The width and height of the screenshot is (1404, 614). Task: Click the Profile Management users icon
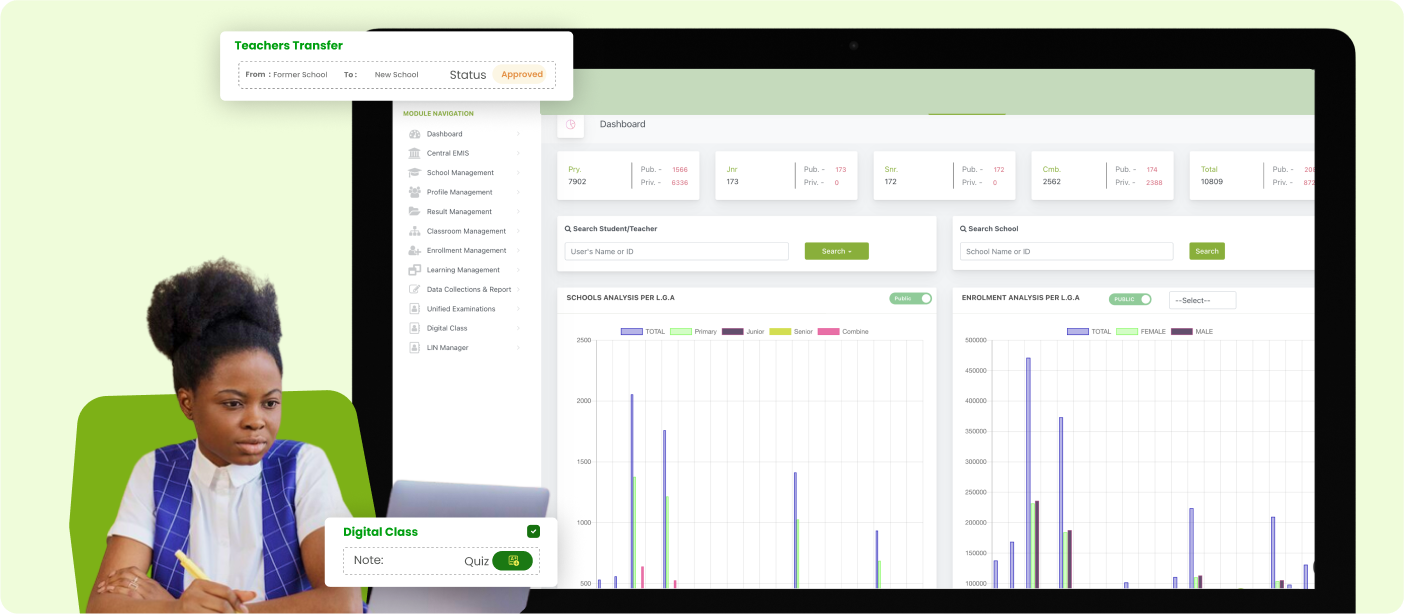414,192
